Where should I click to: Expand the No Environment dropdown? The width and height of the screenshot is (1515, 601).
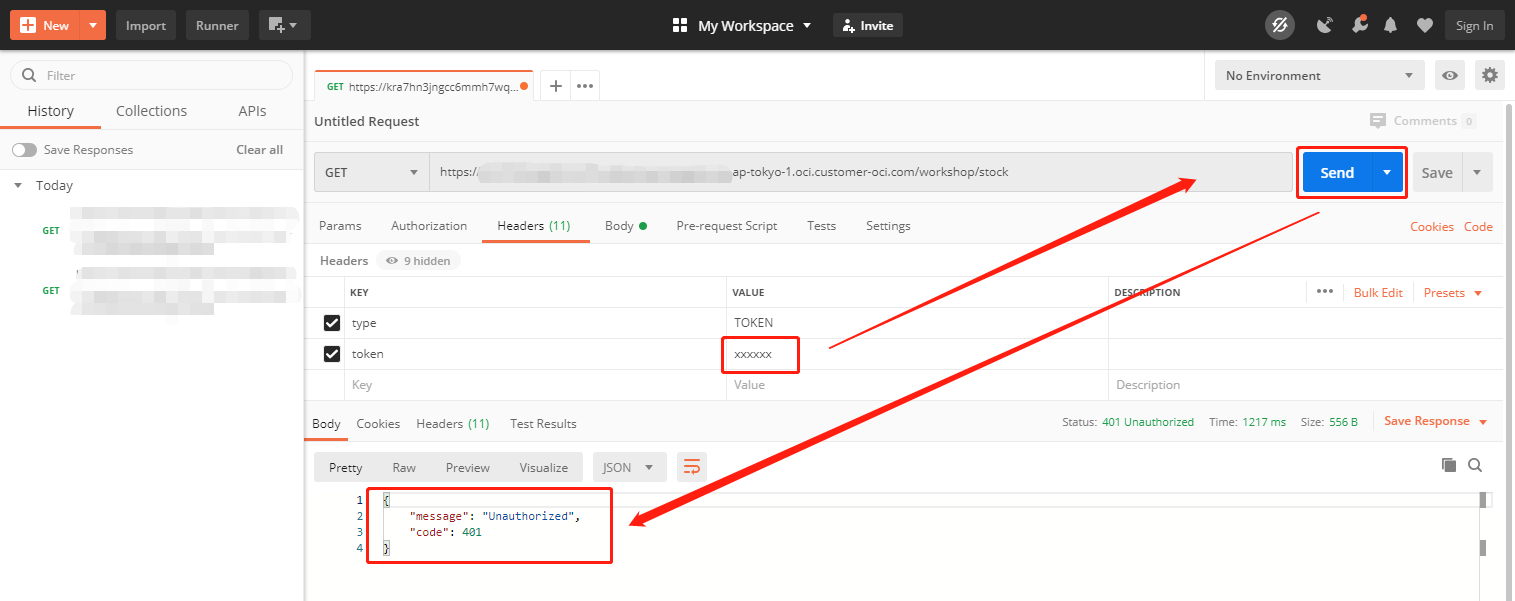(x=1319, y=76)
